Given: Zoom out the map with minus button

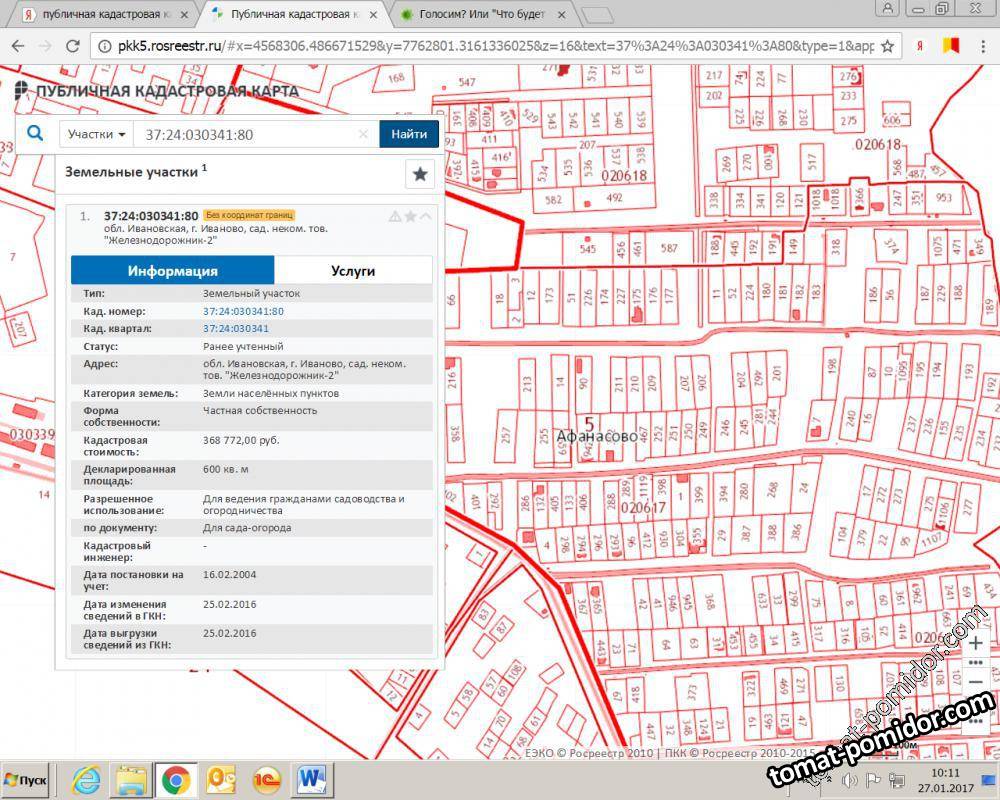Looking at the screenshot, I should pos(976,681).
